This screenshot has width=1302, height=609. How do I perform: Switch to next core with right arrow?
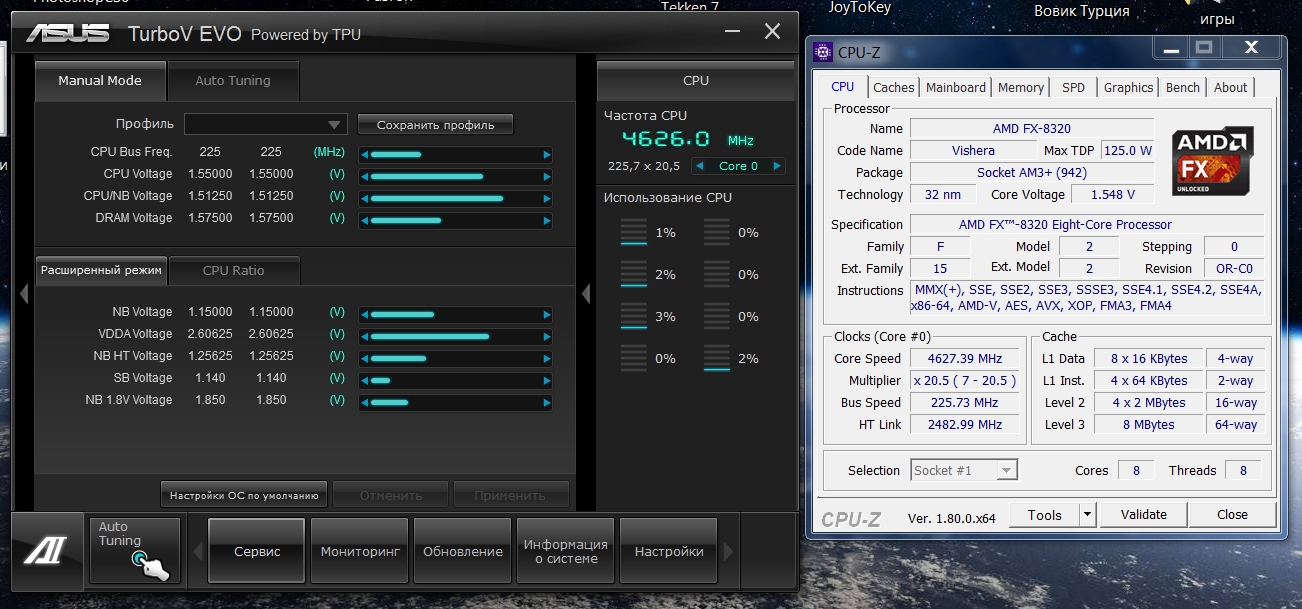point(776,166)
